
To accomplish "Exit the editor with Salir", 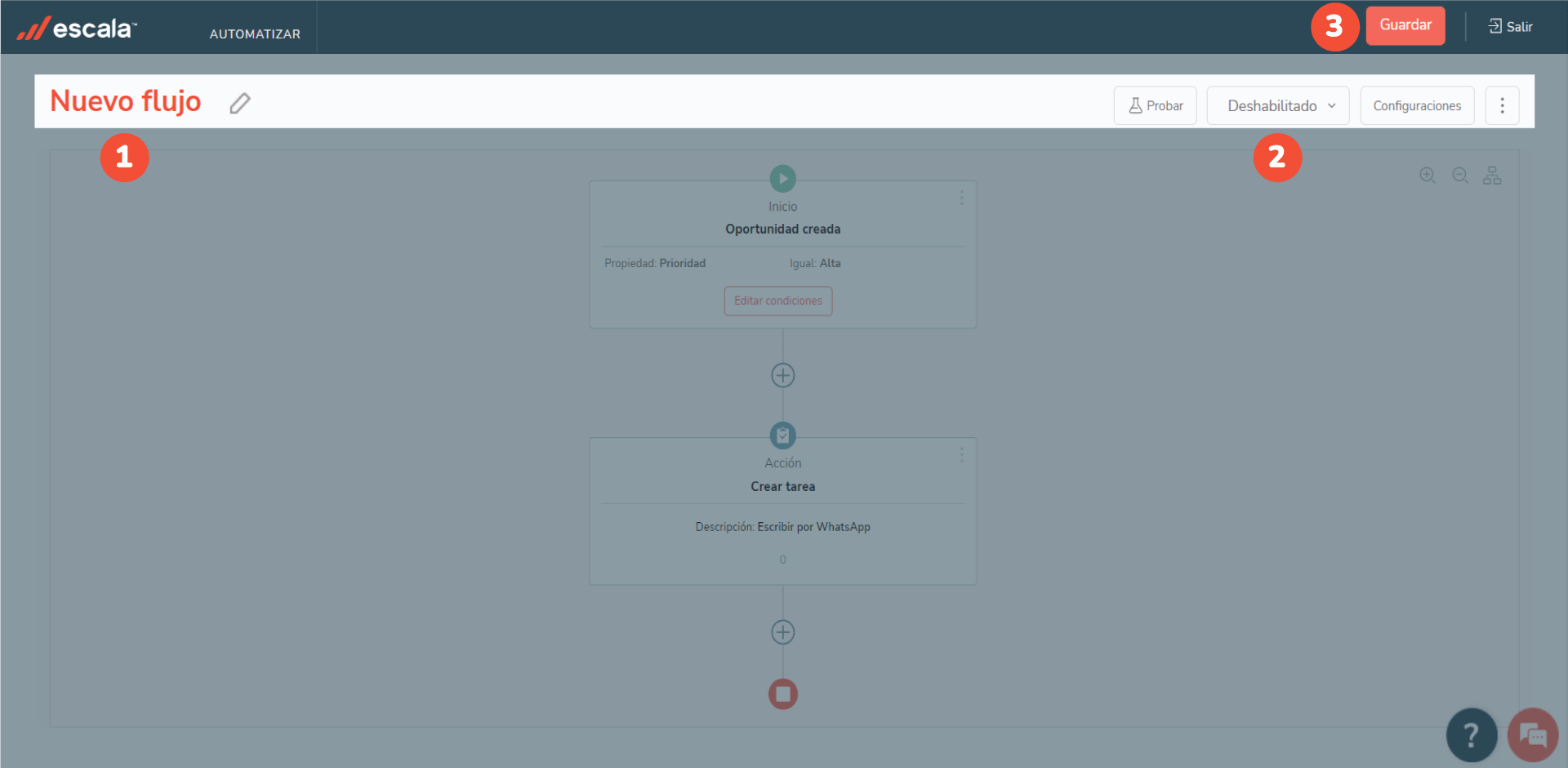I will pos(1510,26).
